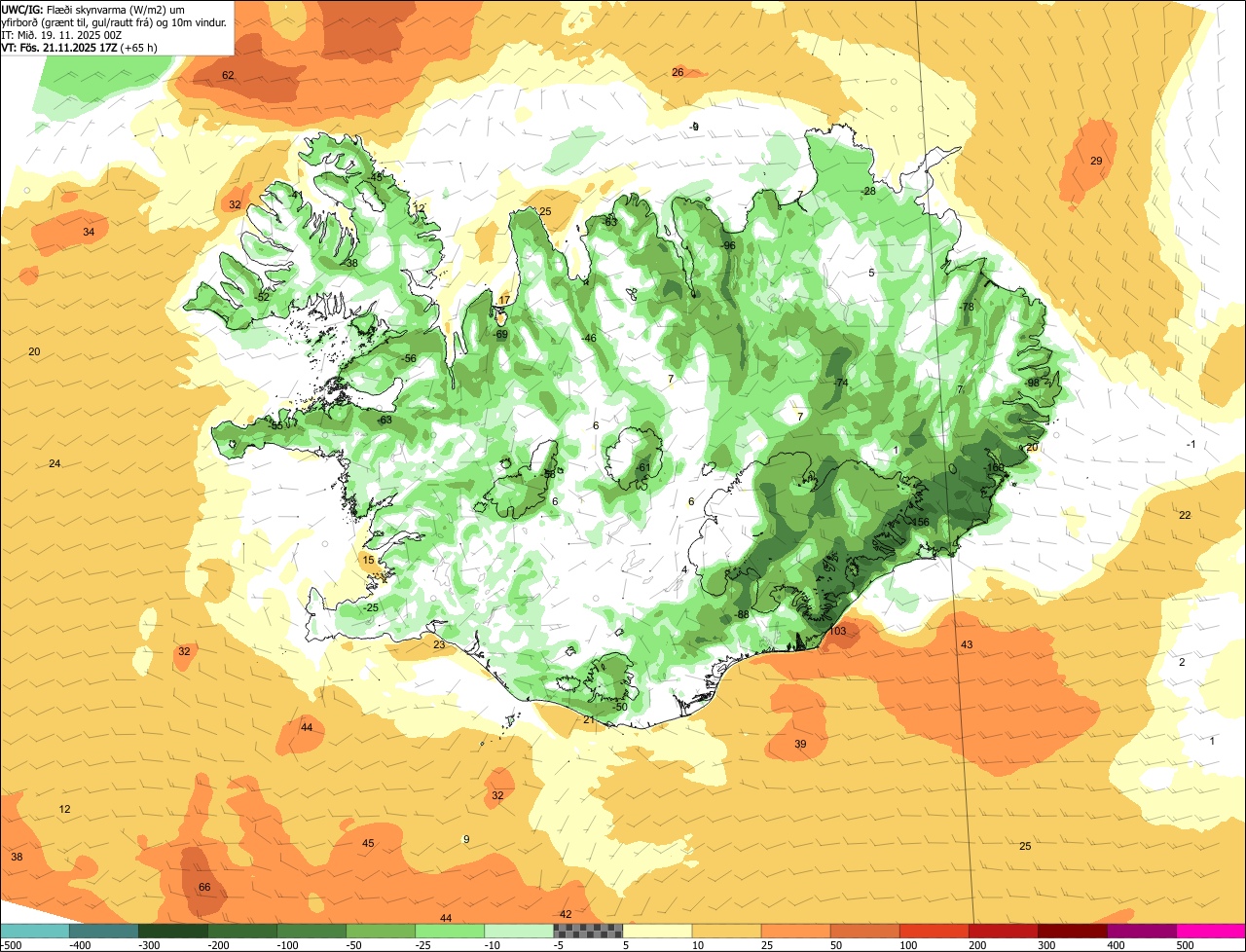
Task: Click the '-400' legend label
Action: pos(80,945)
